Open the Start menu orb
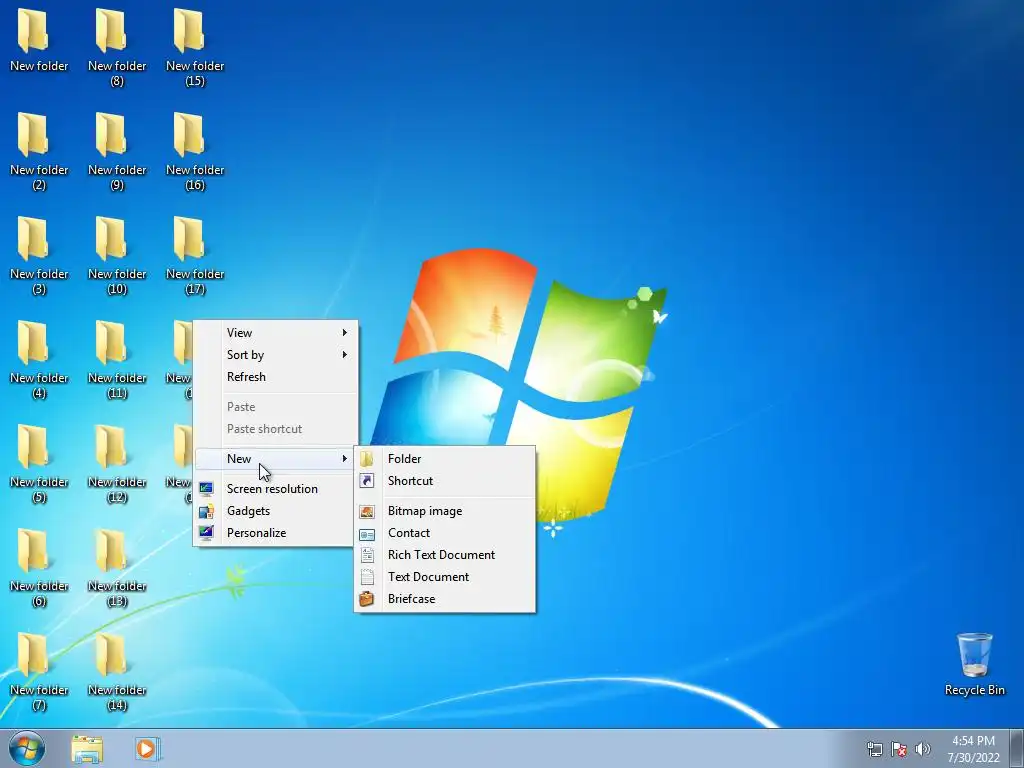Screen dimensions: 1024x768 click(27, 748)
